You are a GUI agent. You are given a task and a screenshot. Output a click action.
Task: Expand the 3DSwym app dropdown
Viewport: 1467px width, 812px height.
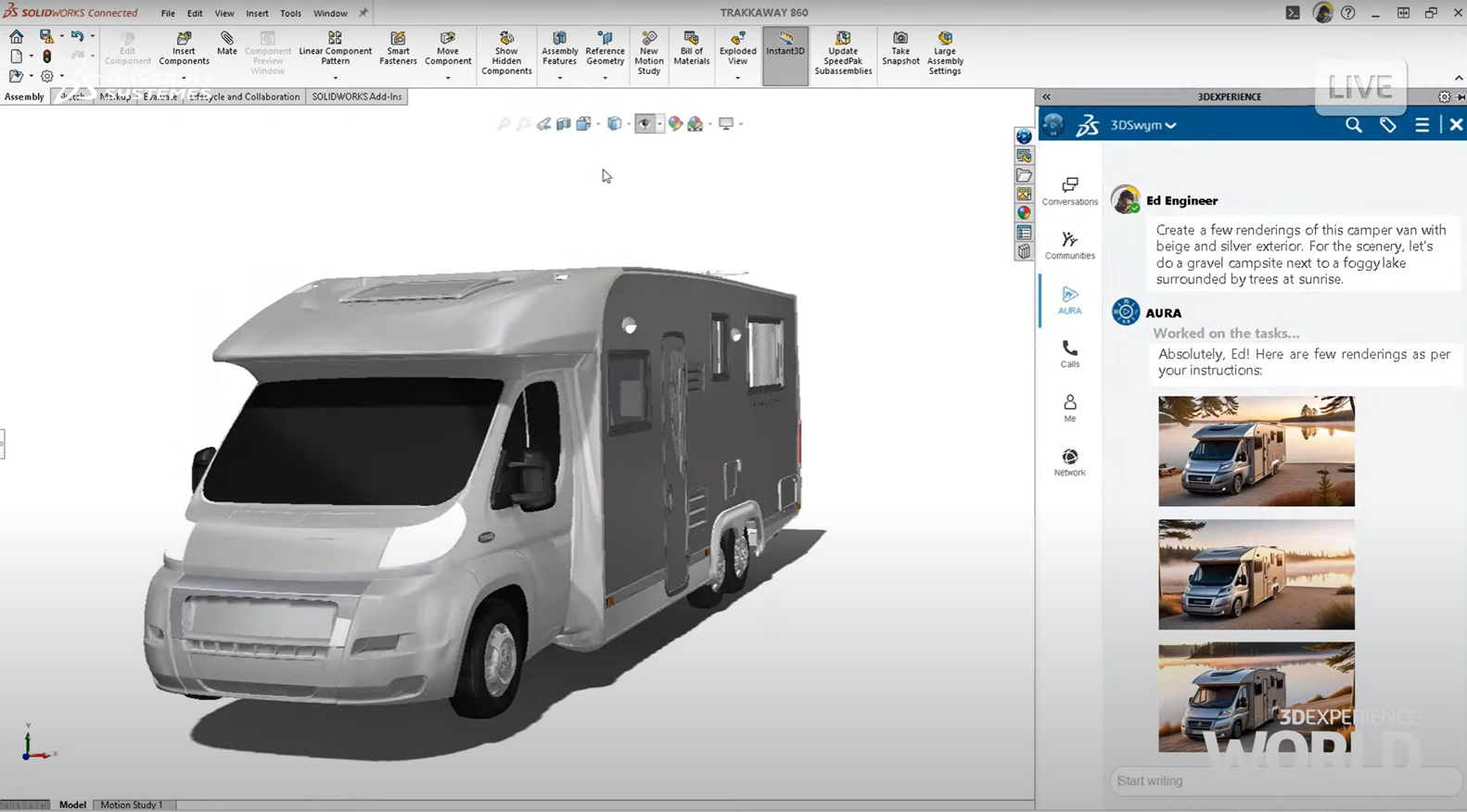[x=1170, y=125]
